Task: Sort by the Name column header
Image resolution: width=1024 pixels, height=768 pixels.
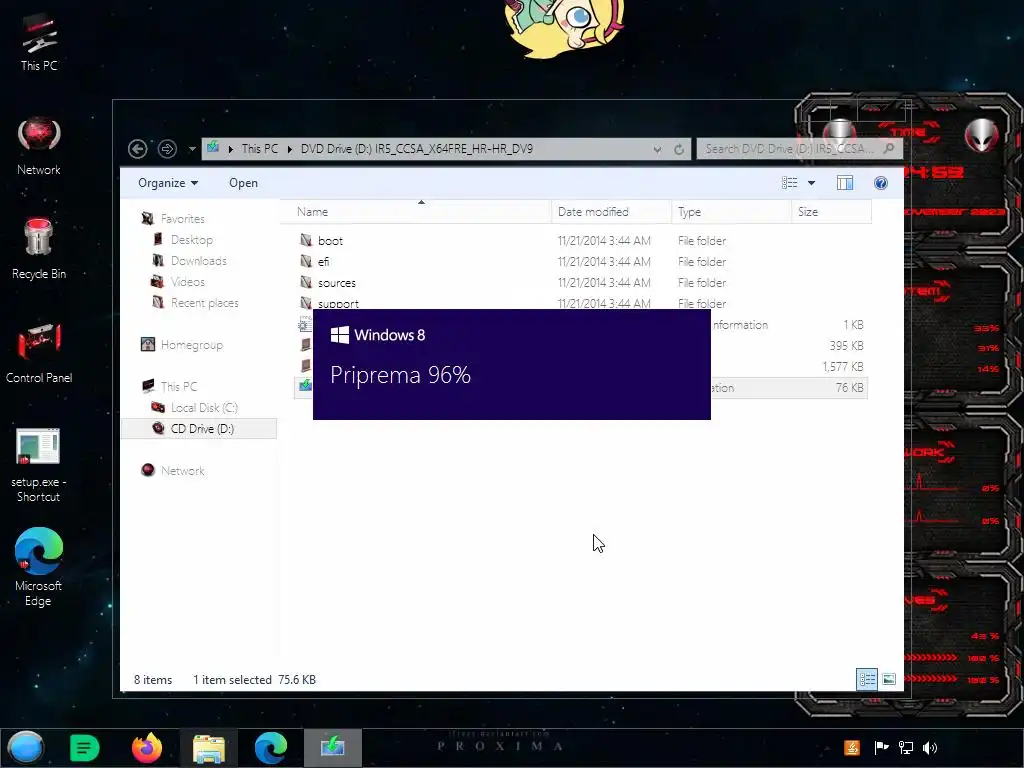Action: click(x=415, y=212)
